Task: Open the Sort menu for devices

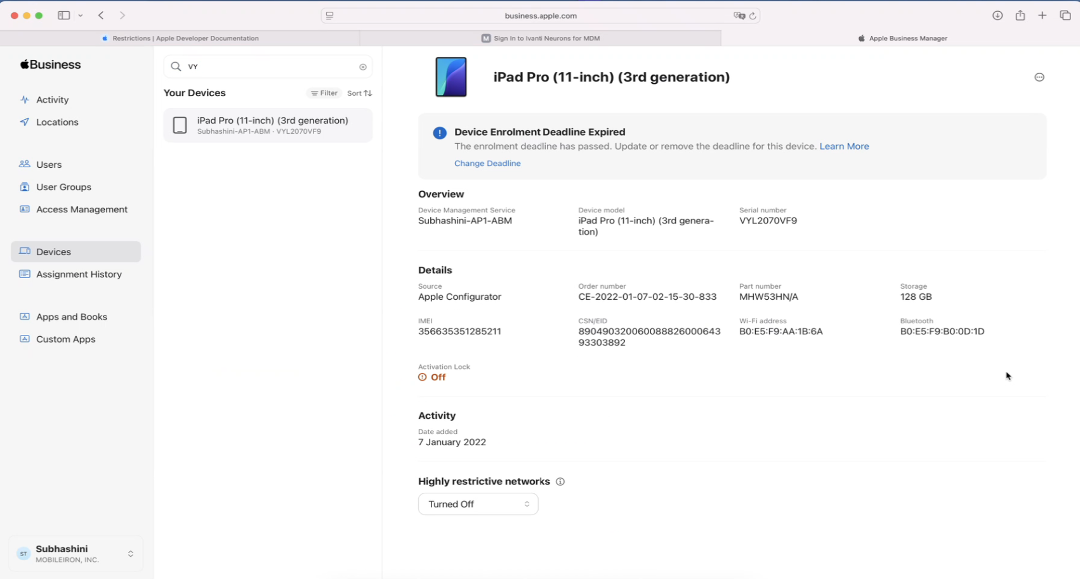Action: tap(360, 93)
